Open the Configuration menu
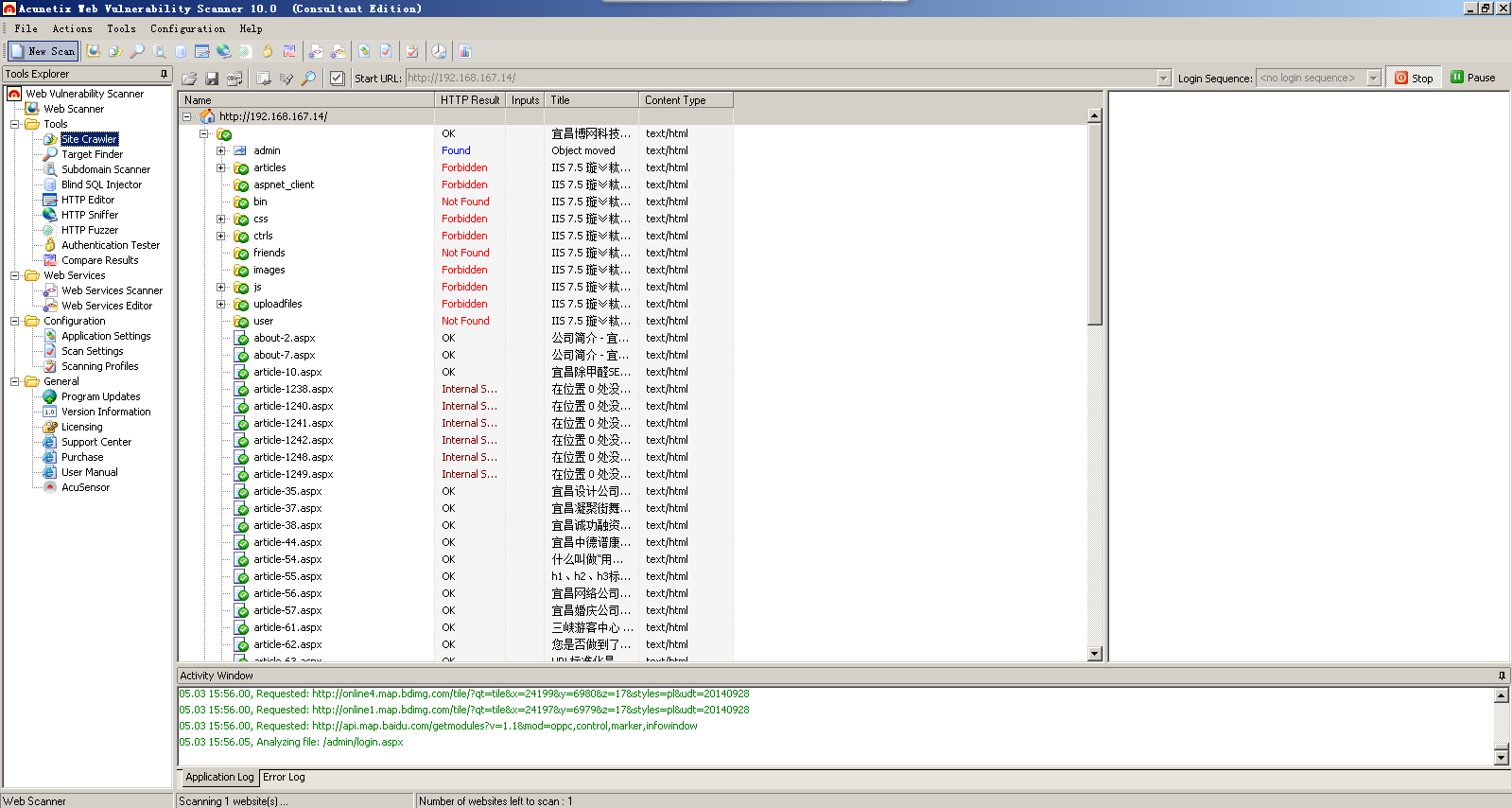This screenshot has height=808, width=1512. pos(187,29)
